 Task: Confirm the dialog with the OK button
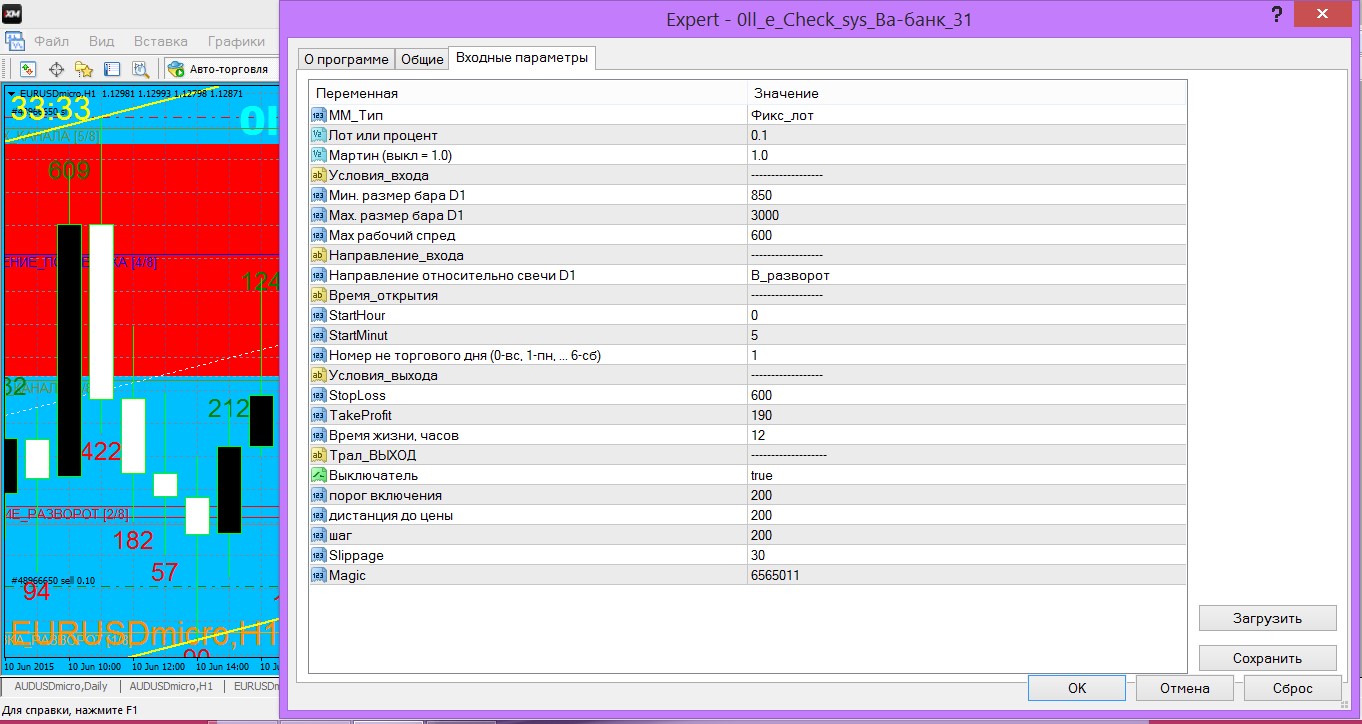1076,688
